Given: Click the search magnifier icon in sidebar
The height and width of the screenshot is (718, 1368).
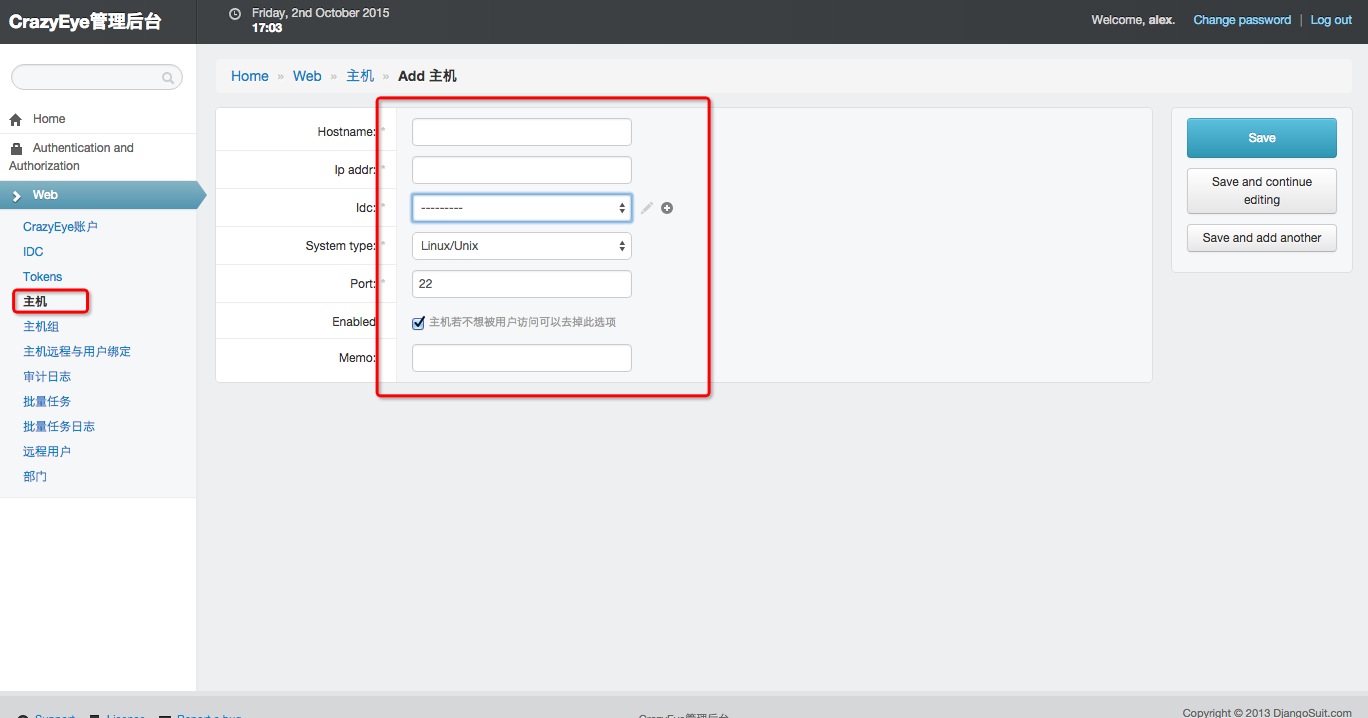Looking at the screenshot, I should [x=168, y=78].
